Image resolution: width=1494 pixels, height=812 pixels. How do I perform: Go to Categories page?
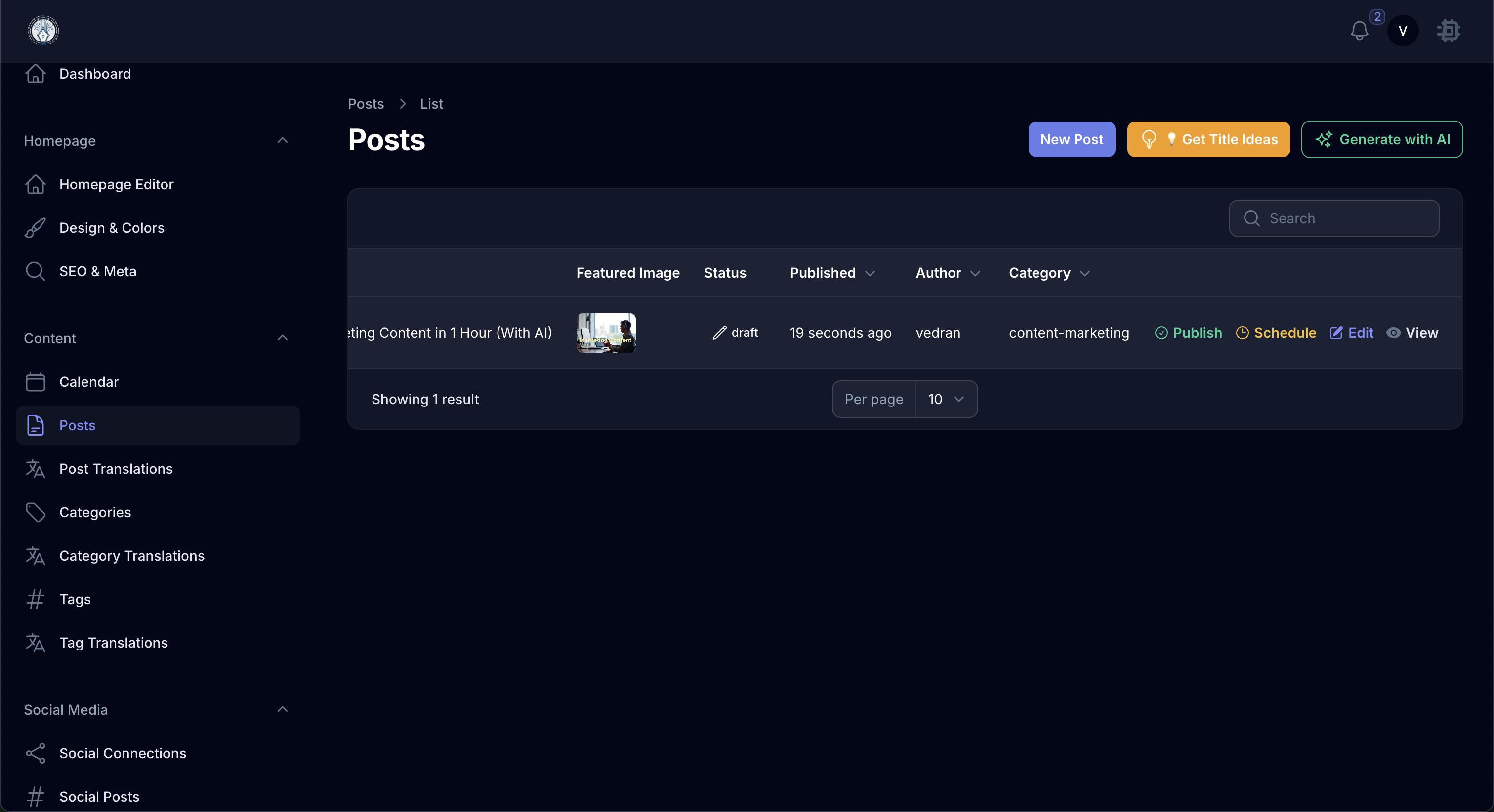158,512
